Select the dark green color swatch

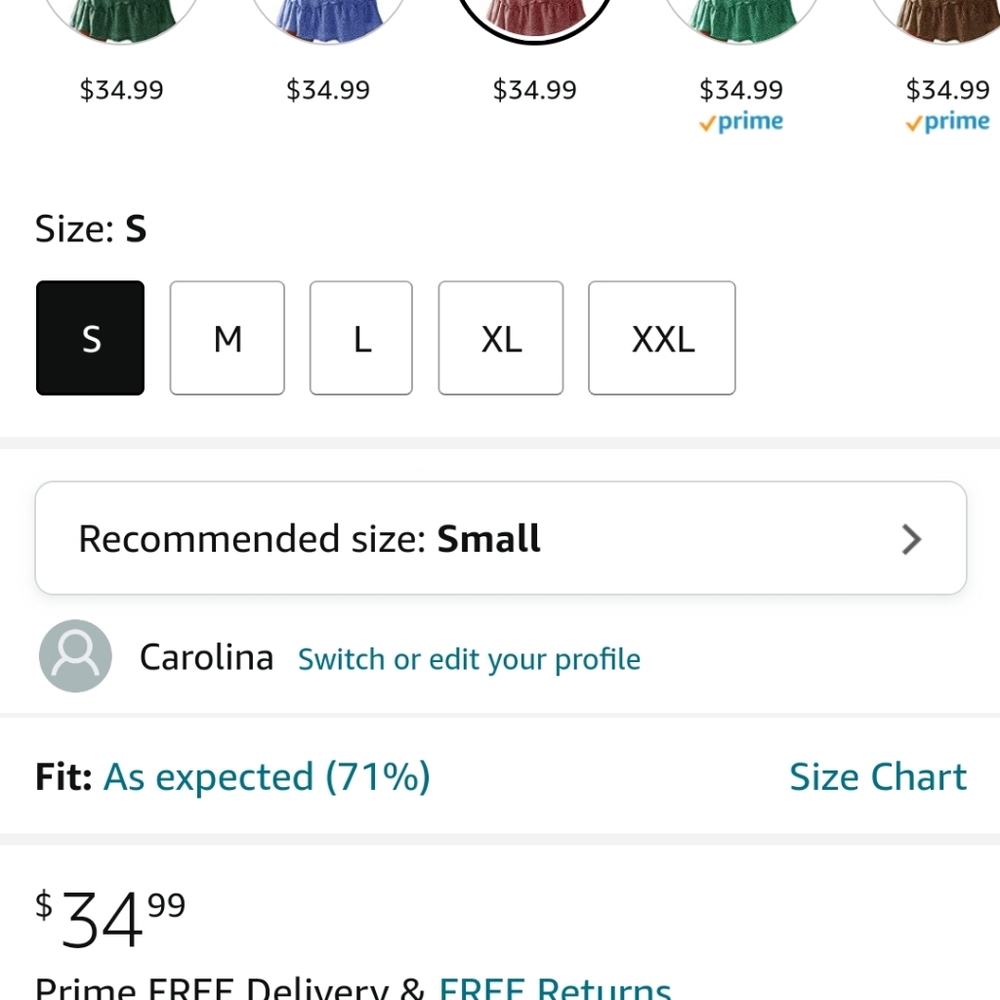click(121, 19)
